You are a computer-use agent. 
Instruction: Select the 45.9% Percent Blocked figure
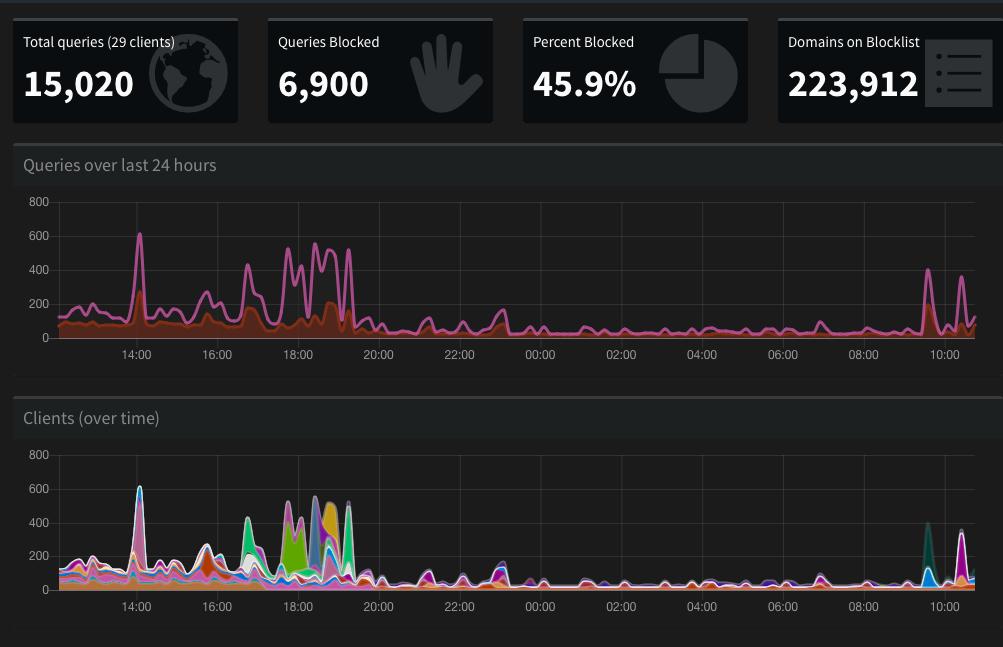click(x=584, y=84)
